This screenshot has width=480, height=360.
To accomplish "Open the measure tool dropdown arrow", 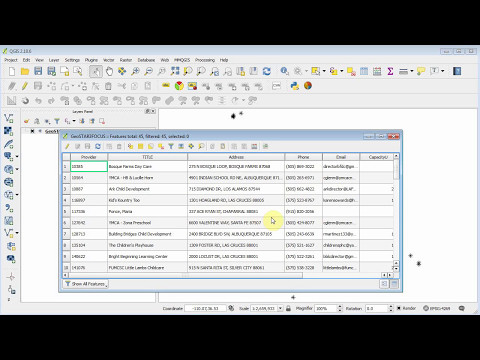I will pyautogui.click(x=412, y=71).
